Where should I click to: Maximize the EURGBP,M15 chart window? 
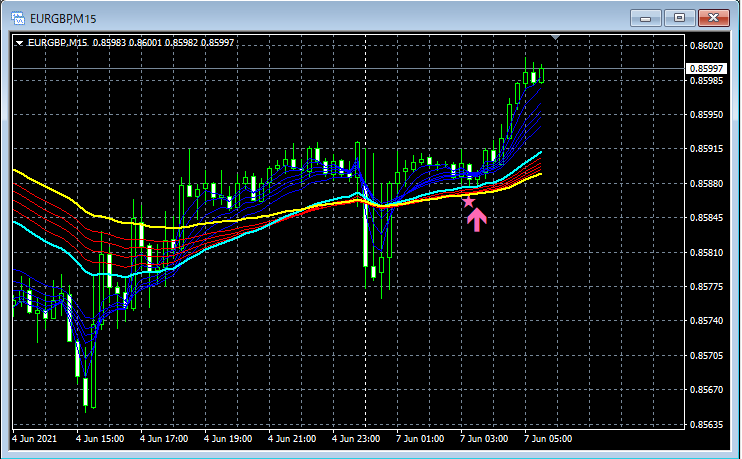680,18
